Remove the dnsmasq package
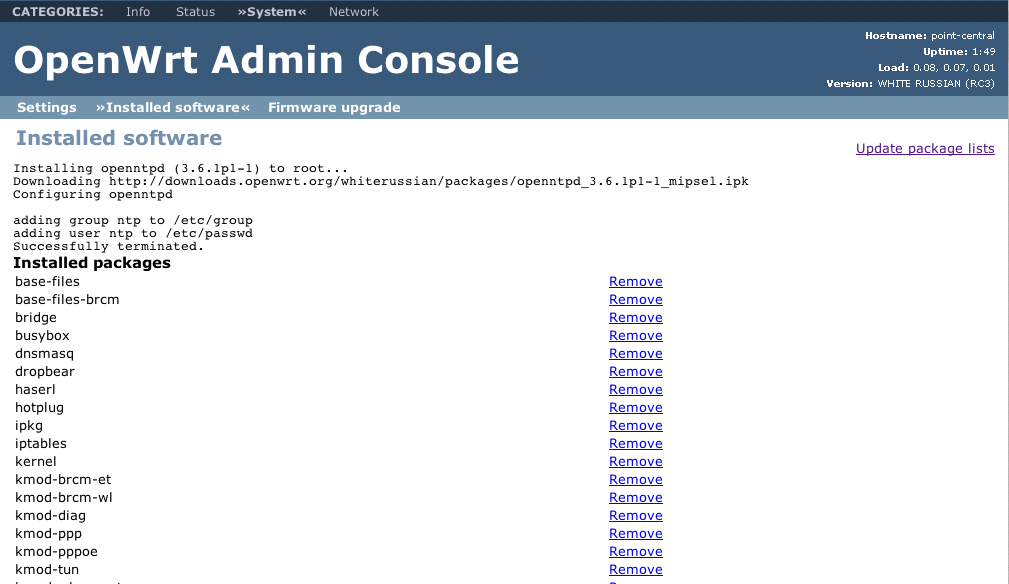Image resolution: width=1009 pixels, height=584 pixels. click(636, 354)
